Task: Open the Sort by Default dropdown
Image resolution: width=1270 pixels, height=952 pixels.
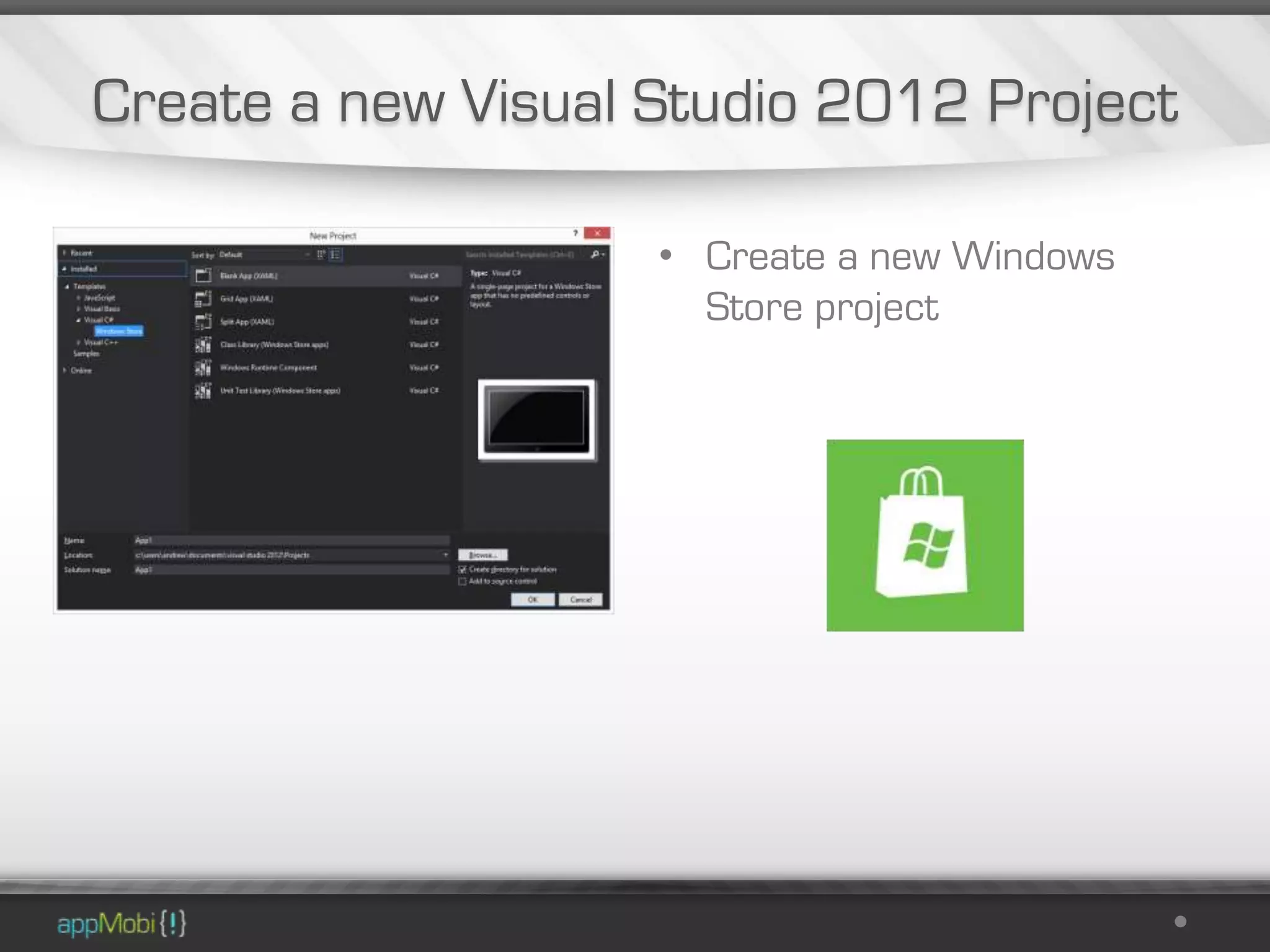Action: [265, 255]
